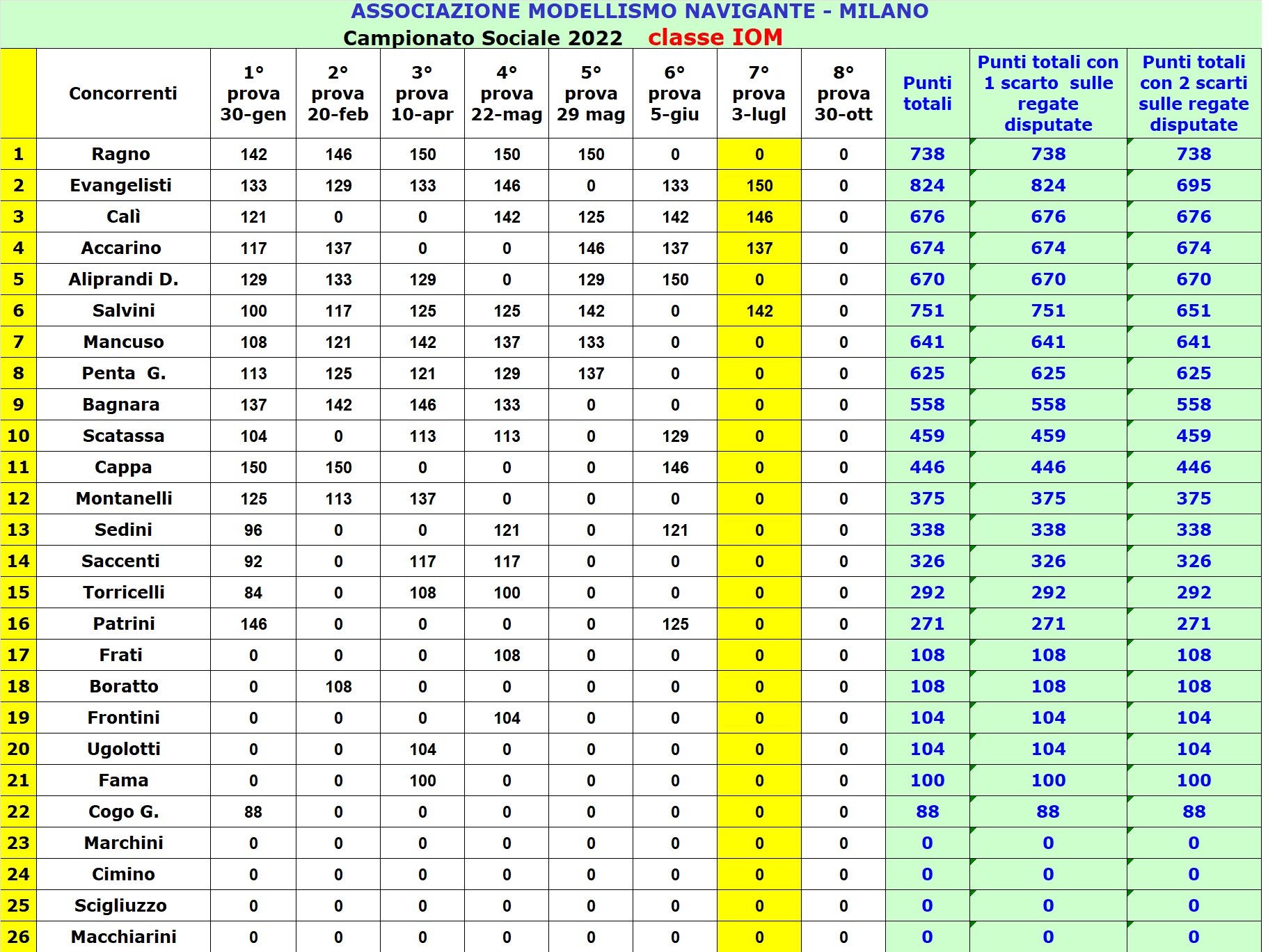Click Scatassa's 6° prova score 129
The image size is (1268, 952).
(675, 436)
